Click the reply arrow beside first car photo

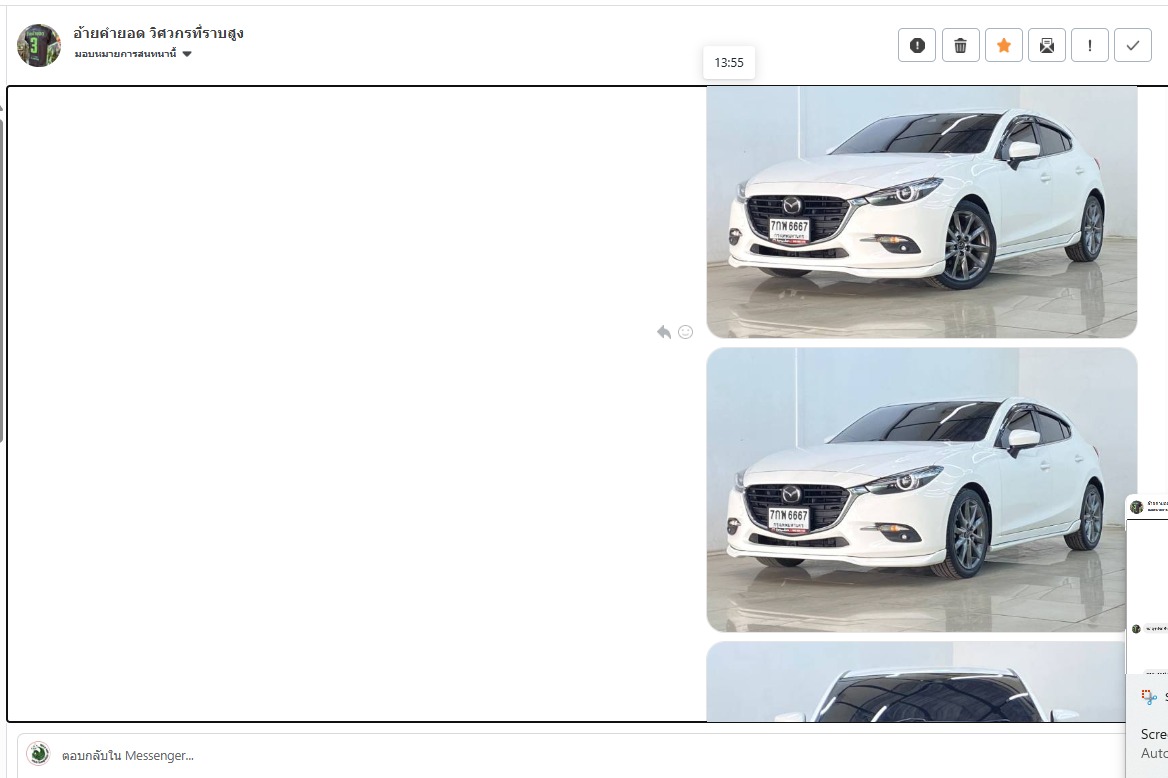(x=663, y=332)
